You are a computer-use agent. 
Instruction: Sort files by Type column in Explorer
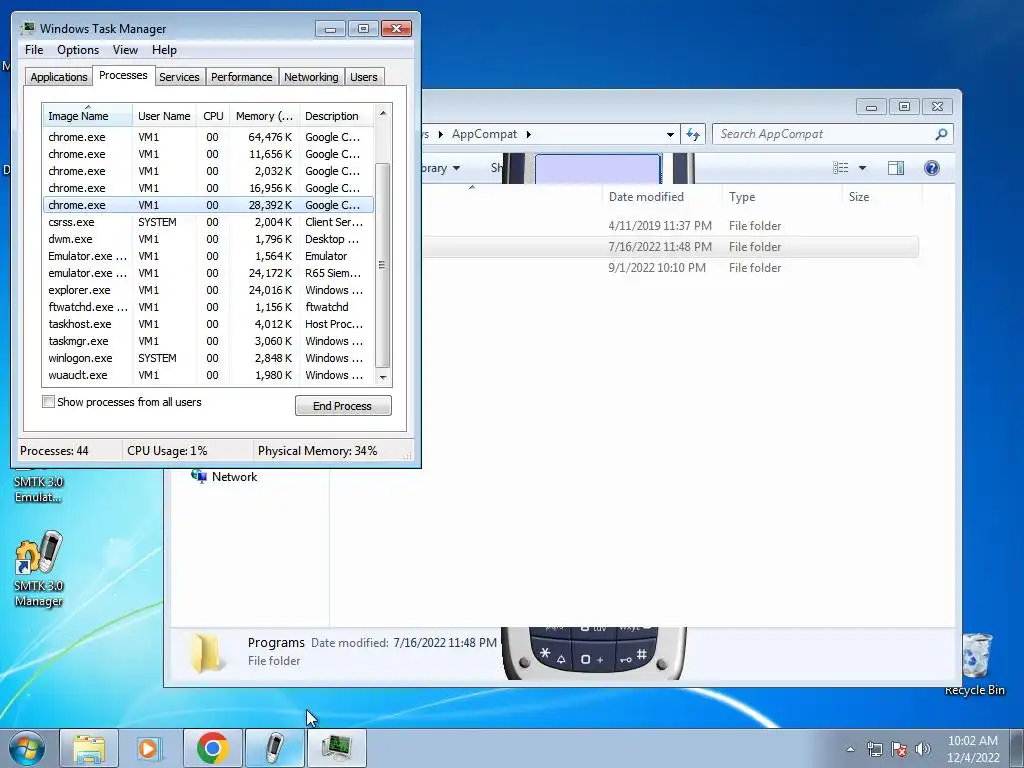[x=782, y=197]
